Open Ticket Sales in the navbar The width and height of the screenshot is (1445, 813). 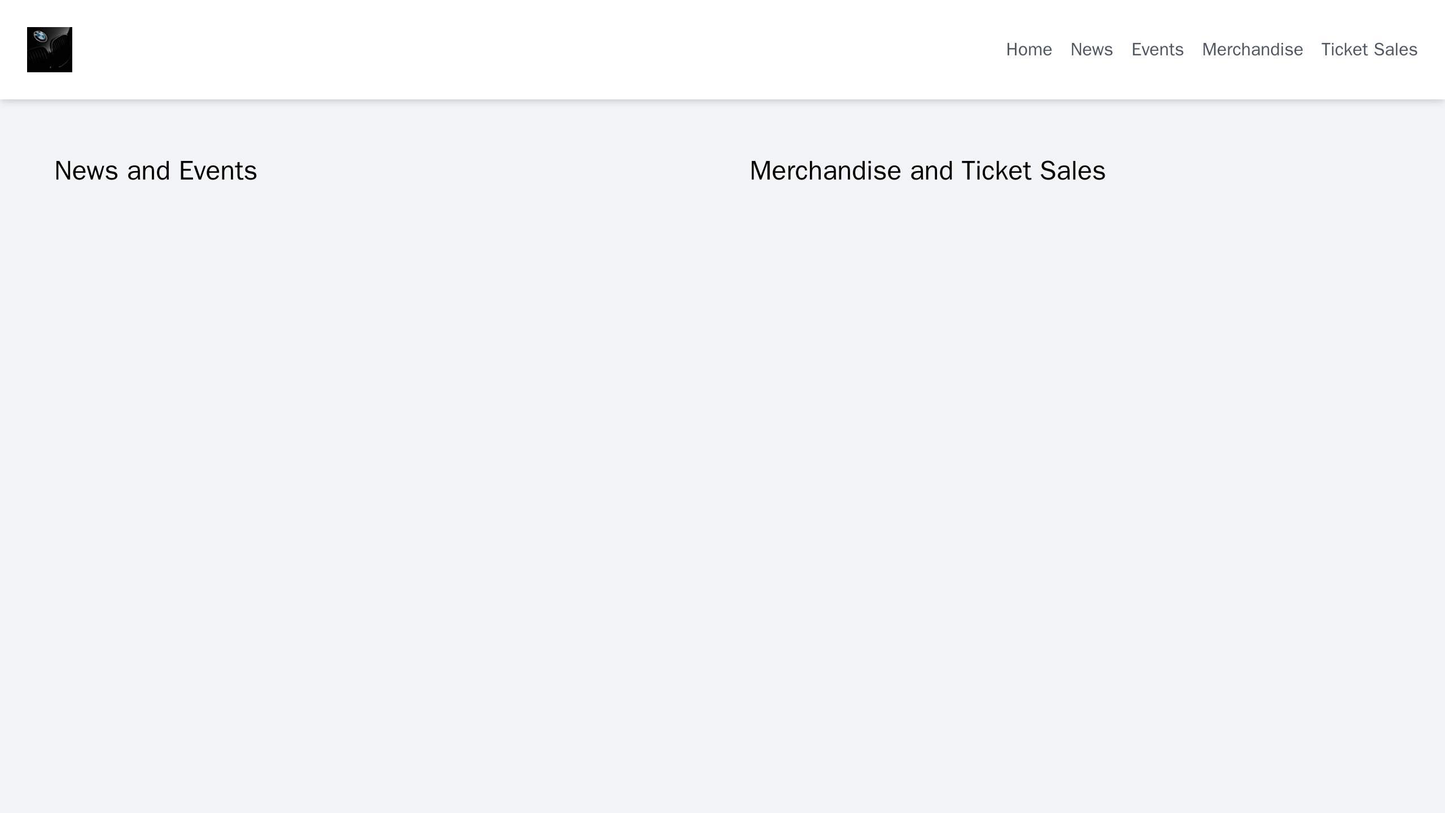1368,50
